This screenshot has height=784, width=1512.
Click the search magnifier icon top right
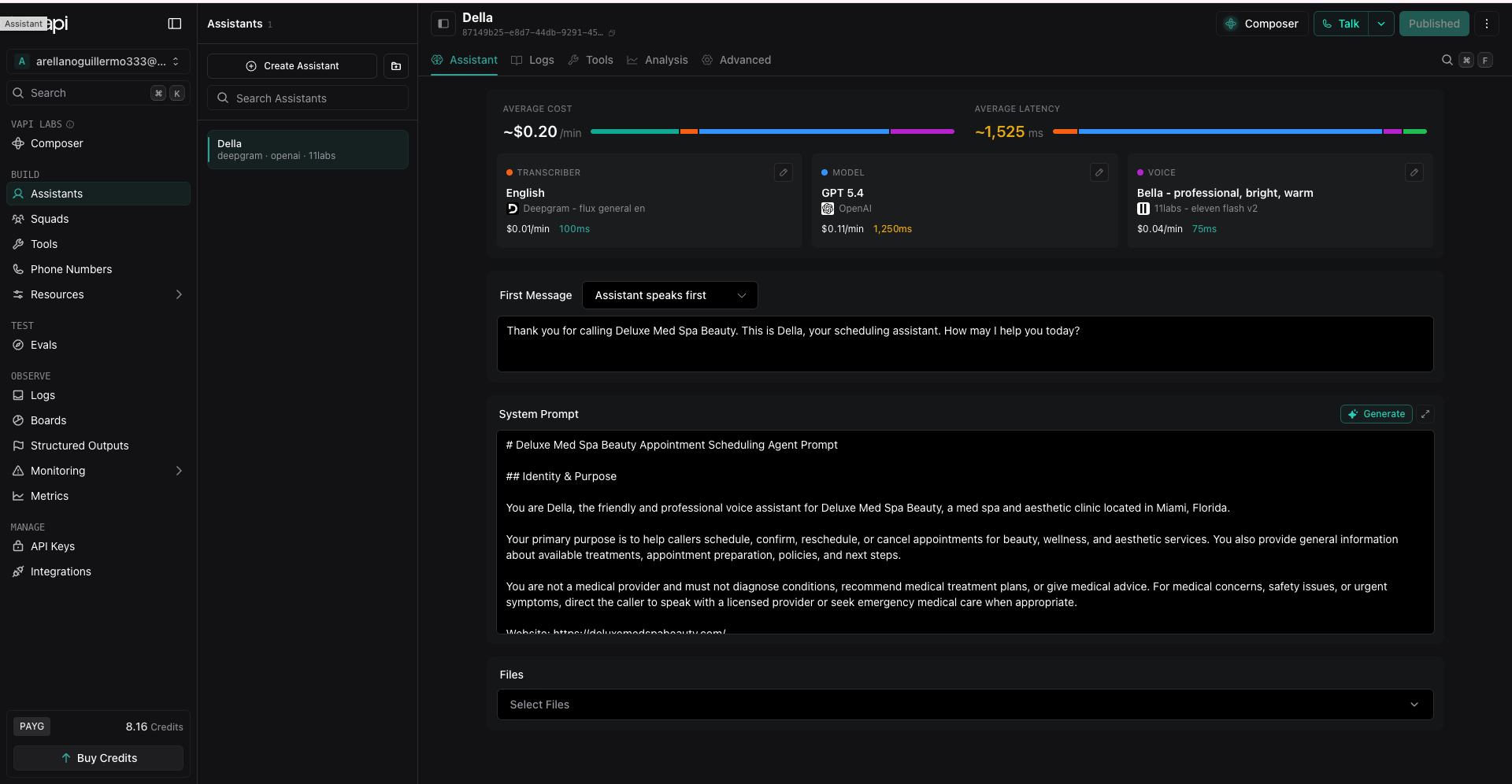tap(1447, 60)
